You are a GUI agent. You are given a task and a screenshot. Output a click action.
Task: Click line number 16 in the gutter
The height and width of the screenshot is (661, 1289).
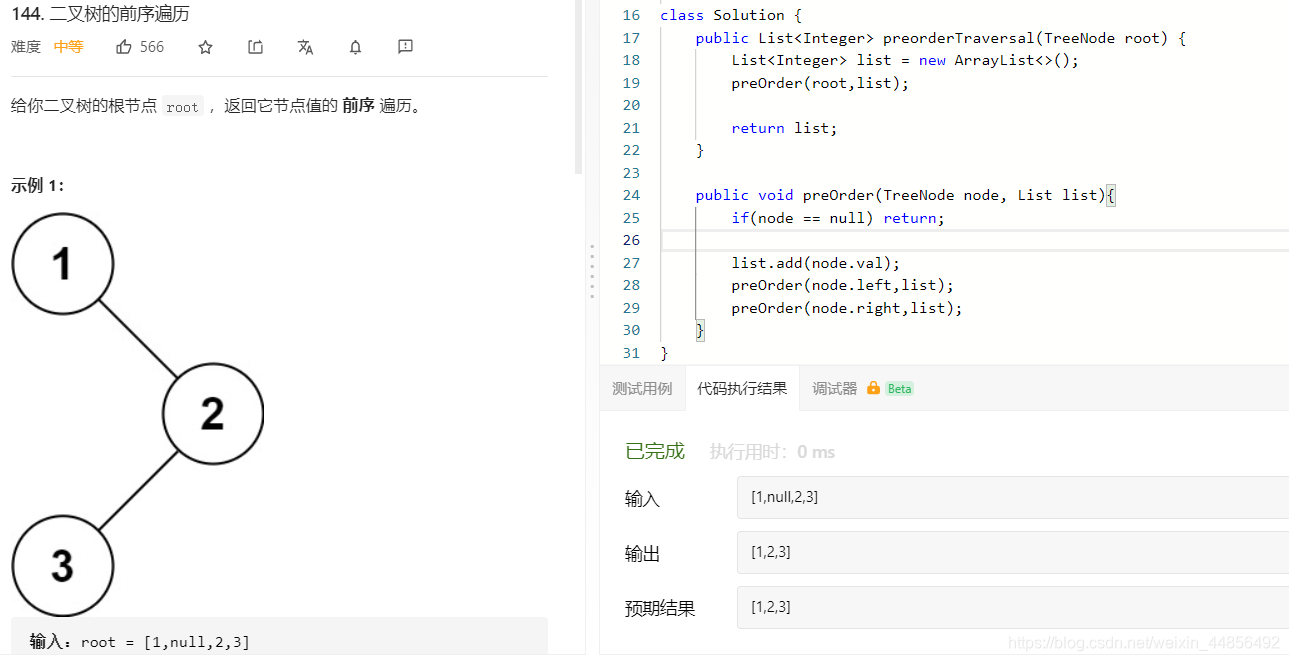pyautogui.click(x=630, y=15)
